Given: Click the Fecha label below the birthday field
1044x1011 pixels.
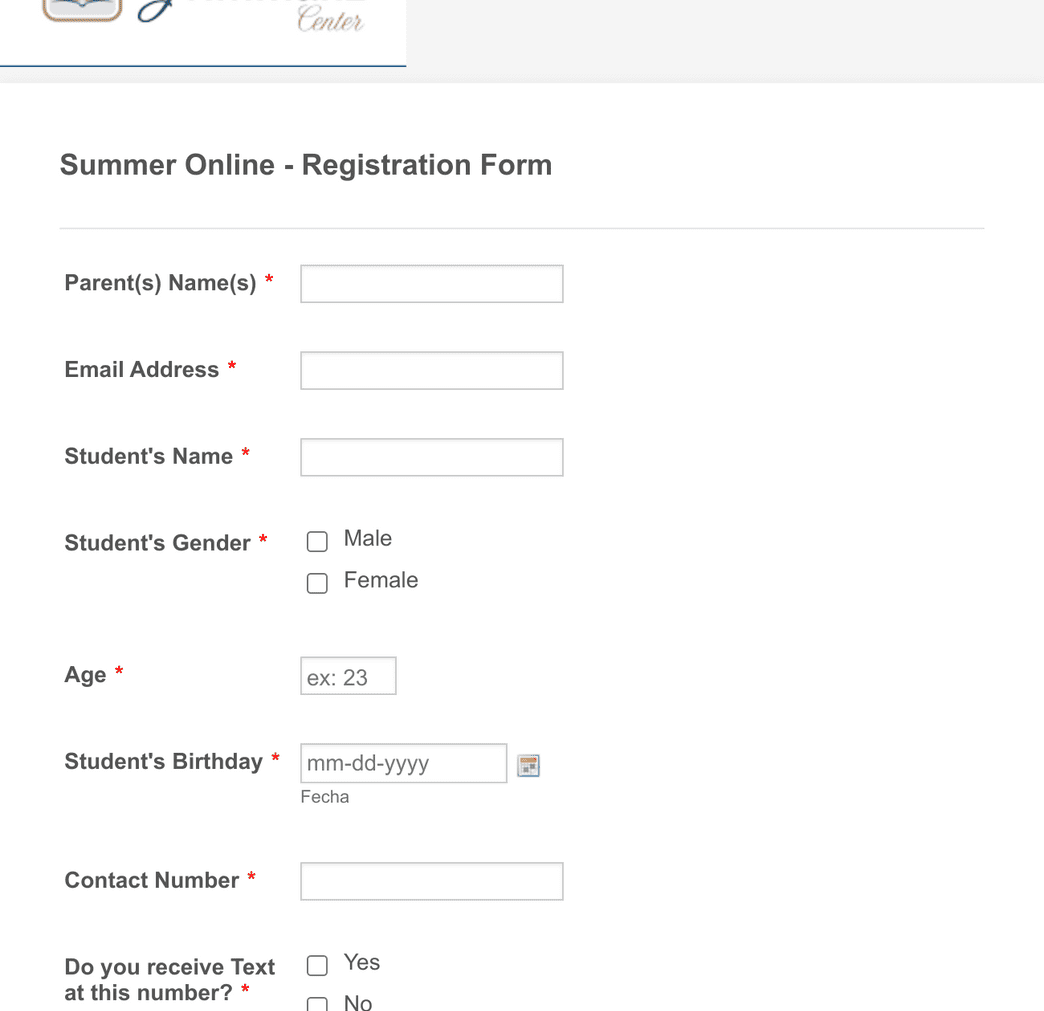Looking at the screenshot, I should click(x=324, y=797).
